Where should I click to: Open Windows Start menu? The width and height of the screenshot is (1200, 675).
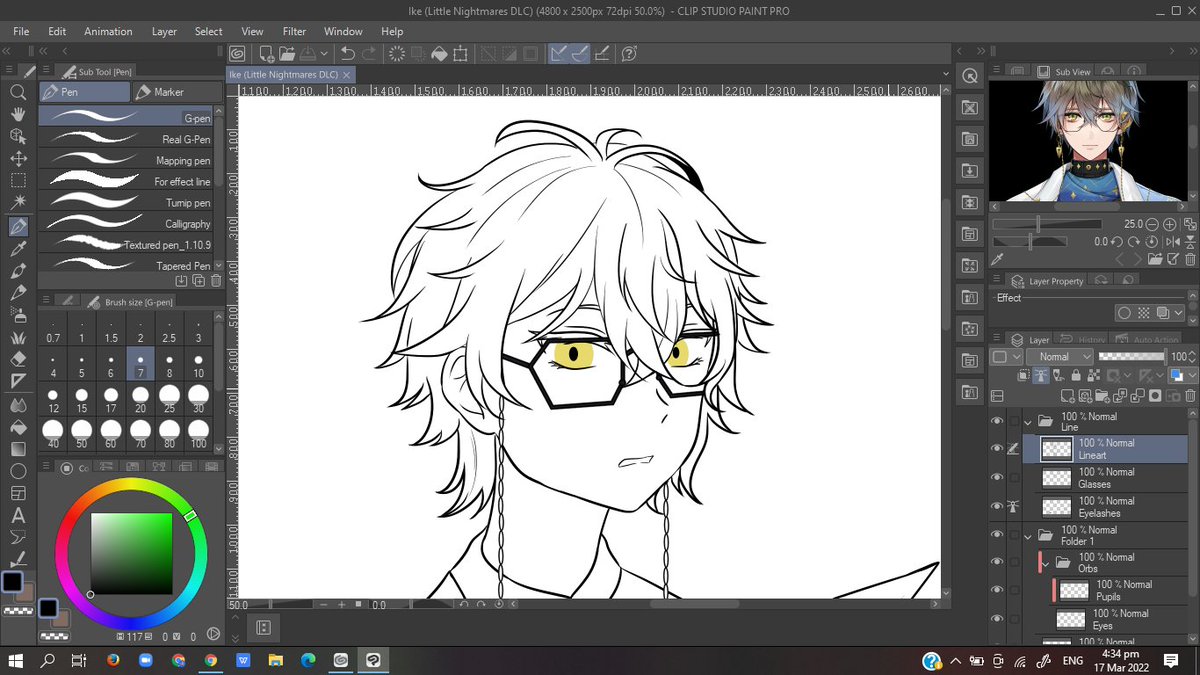point(16,660)
